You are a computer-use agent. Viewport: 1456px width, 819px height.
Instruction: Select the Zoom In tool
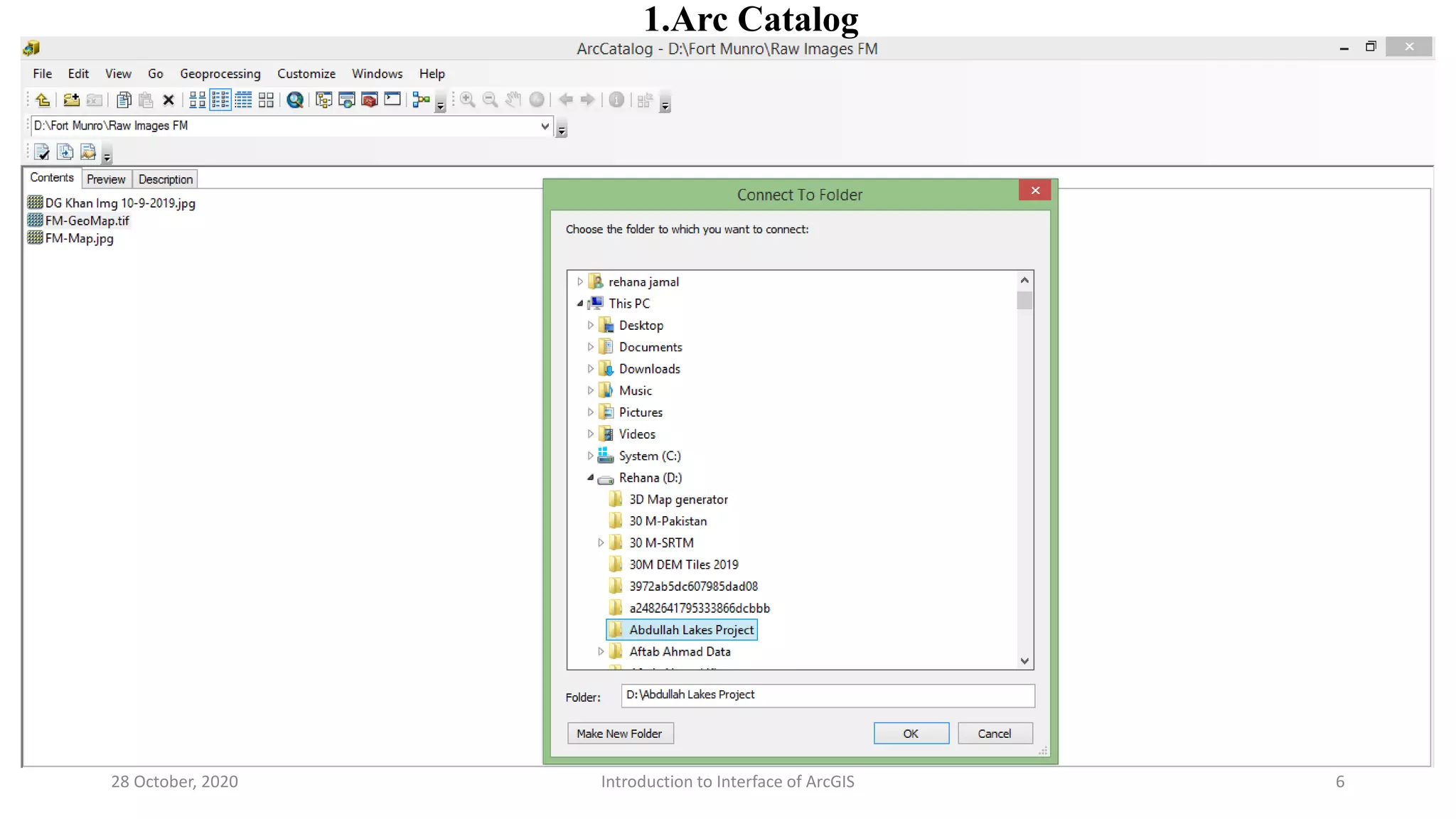(x=468, y=100)
